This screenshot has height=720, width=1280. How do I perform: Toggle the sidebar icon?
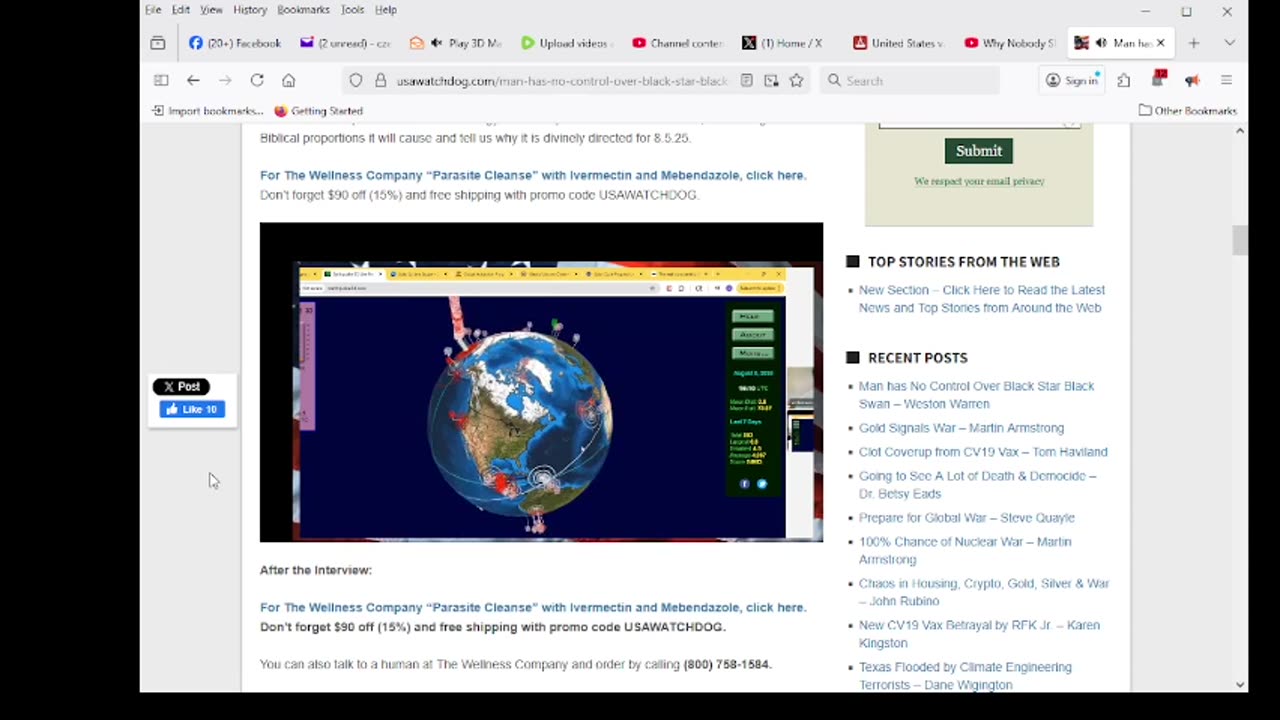[x=161, y=80]
